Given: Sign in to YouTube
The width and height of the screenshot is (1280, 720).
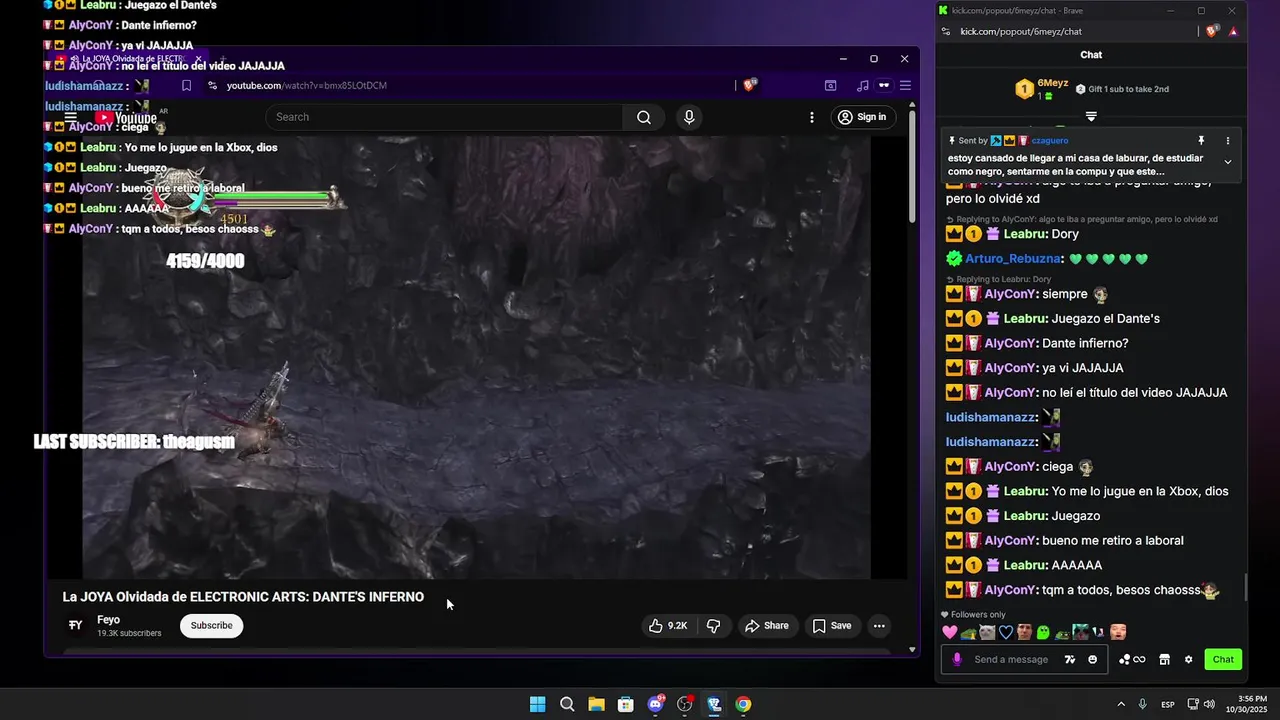Looking at the screenshot, I should click(862, 117).
